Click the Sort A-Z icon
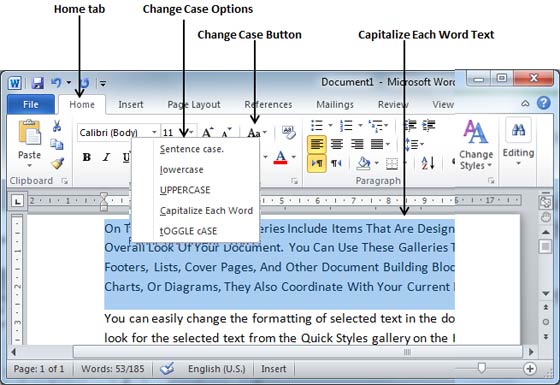 428,164
